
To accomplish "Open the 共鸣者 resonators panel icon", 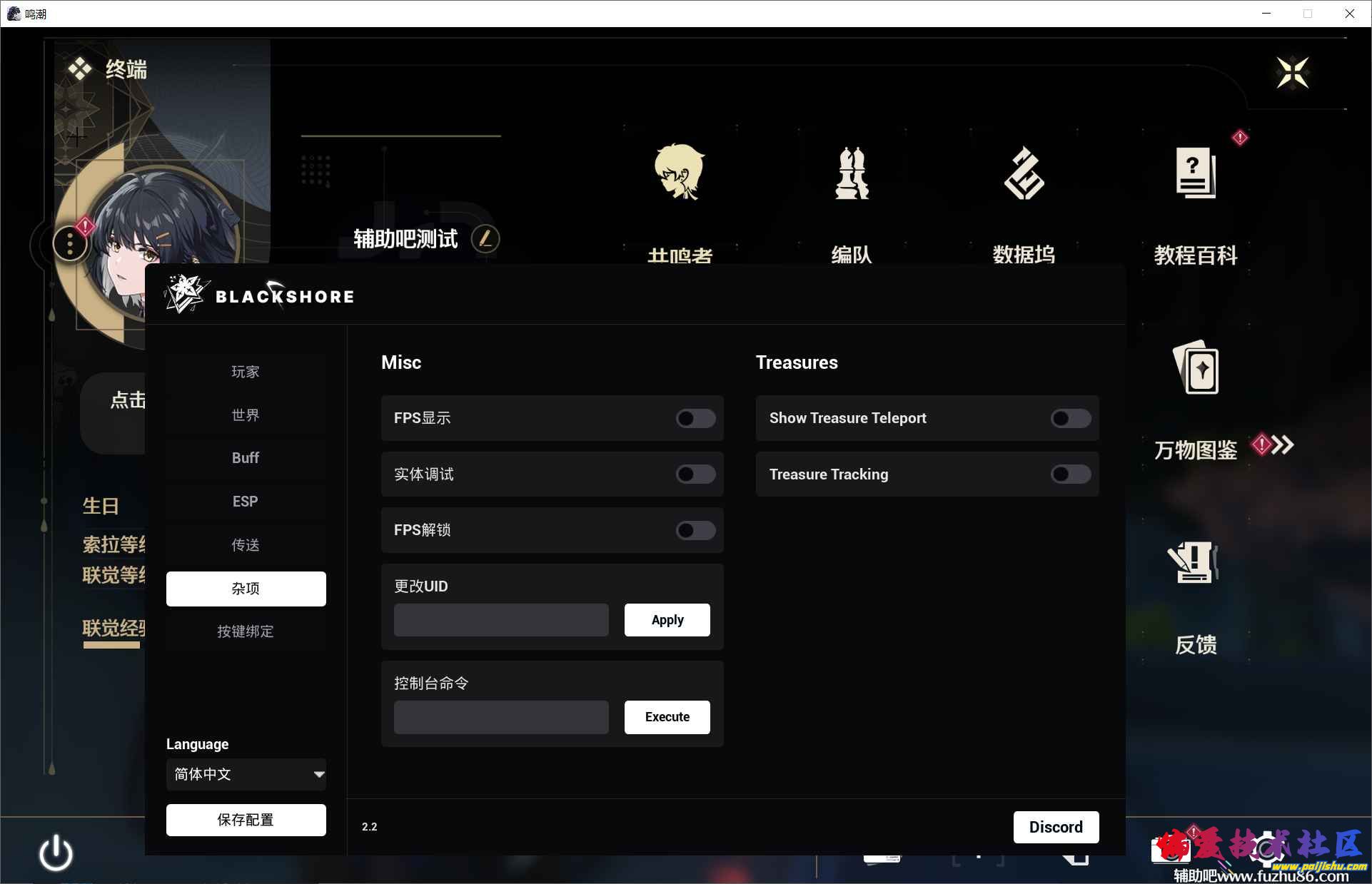I will 679,173.
